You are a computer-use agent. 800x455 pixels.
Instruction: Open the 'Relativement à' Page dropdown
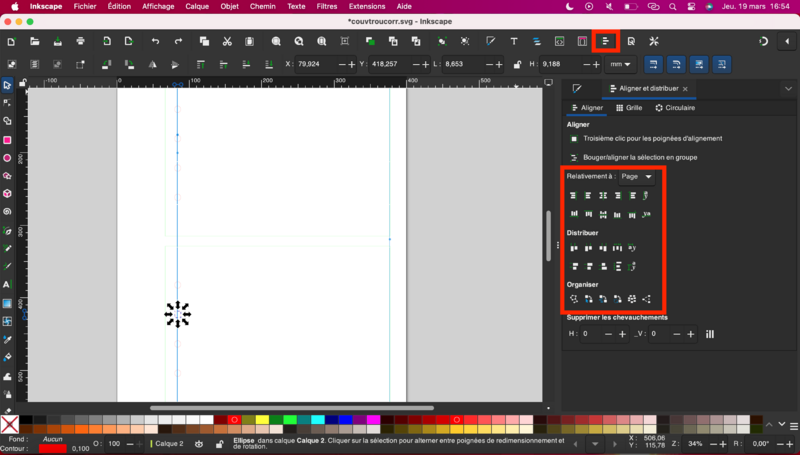click(x=636, y=176)
